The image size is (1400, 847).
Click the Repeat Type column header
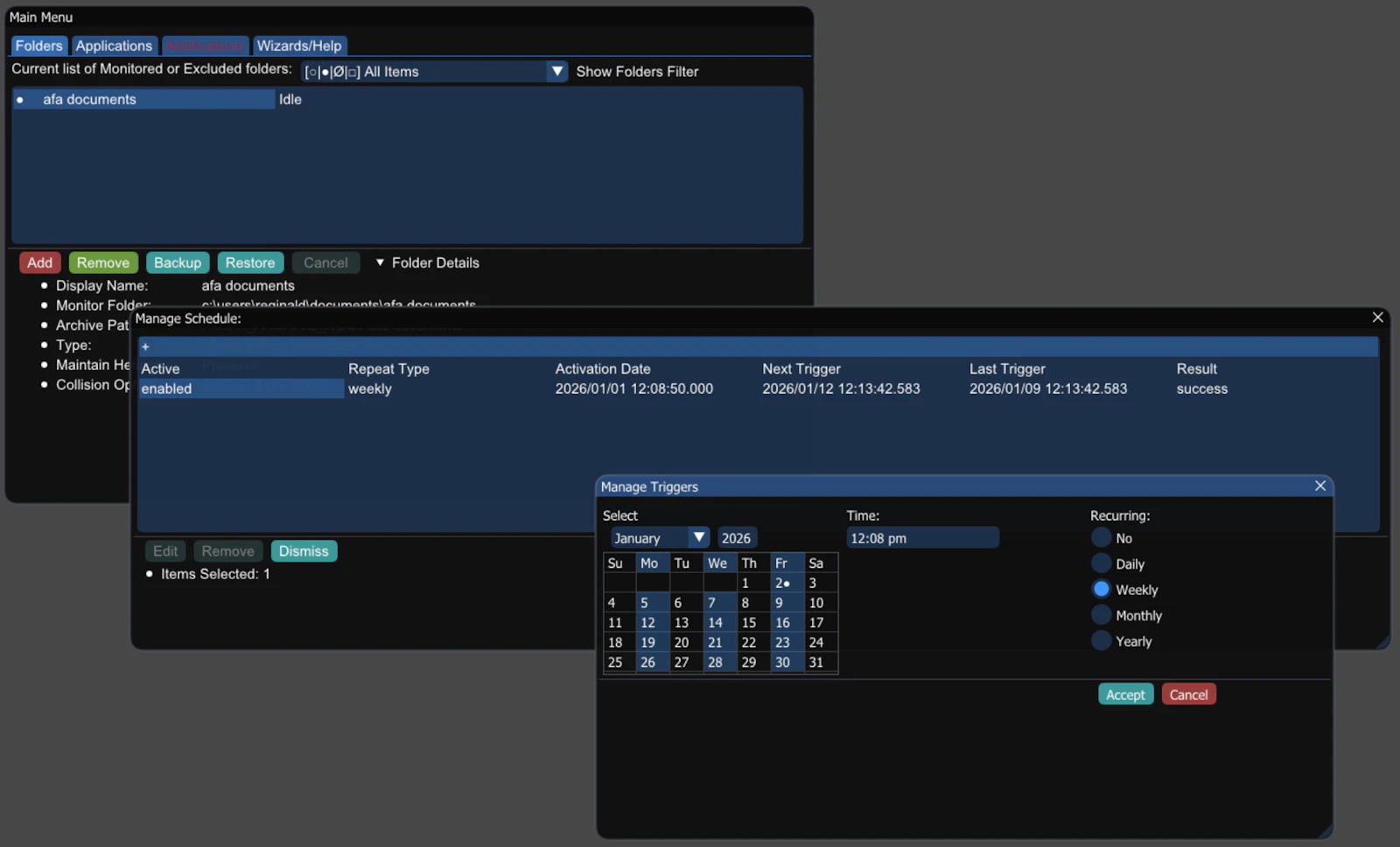388,369
